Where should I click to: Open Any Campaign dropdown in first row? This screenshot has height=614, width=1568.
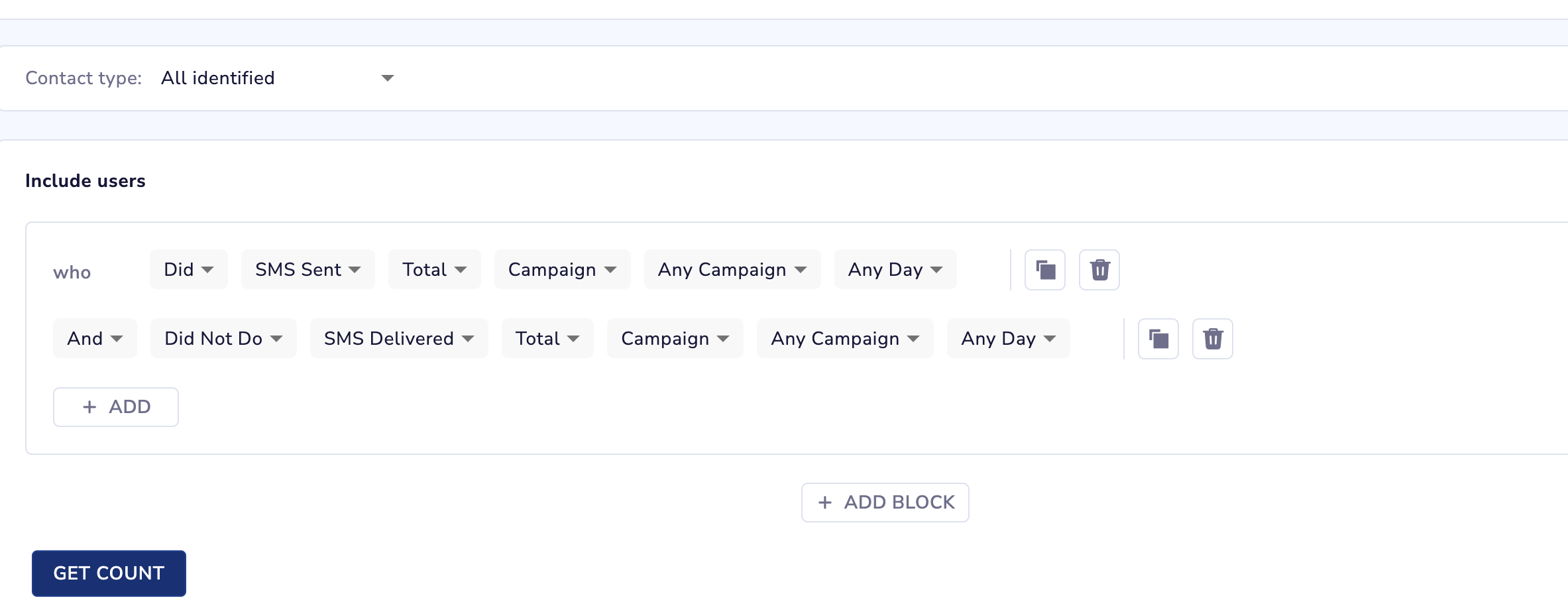[732, 269]
